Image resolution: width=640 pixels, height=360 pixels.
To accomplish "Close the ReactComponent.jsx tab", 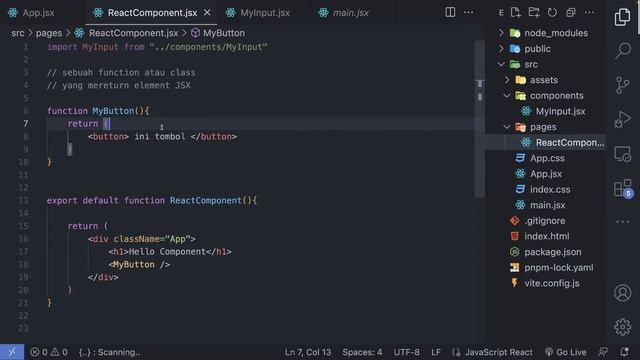I will (x=207, y=13).
